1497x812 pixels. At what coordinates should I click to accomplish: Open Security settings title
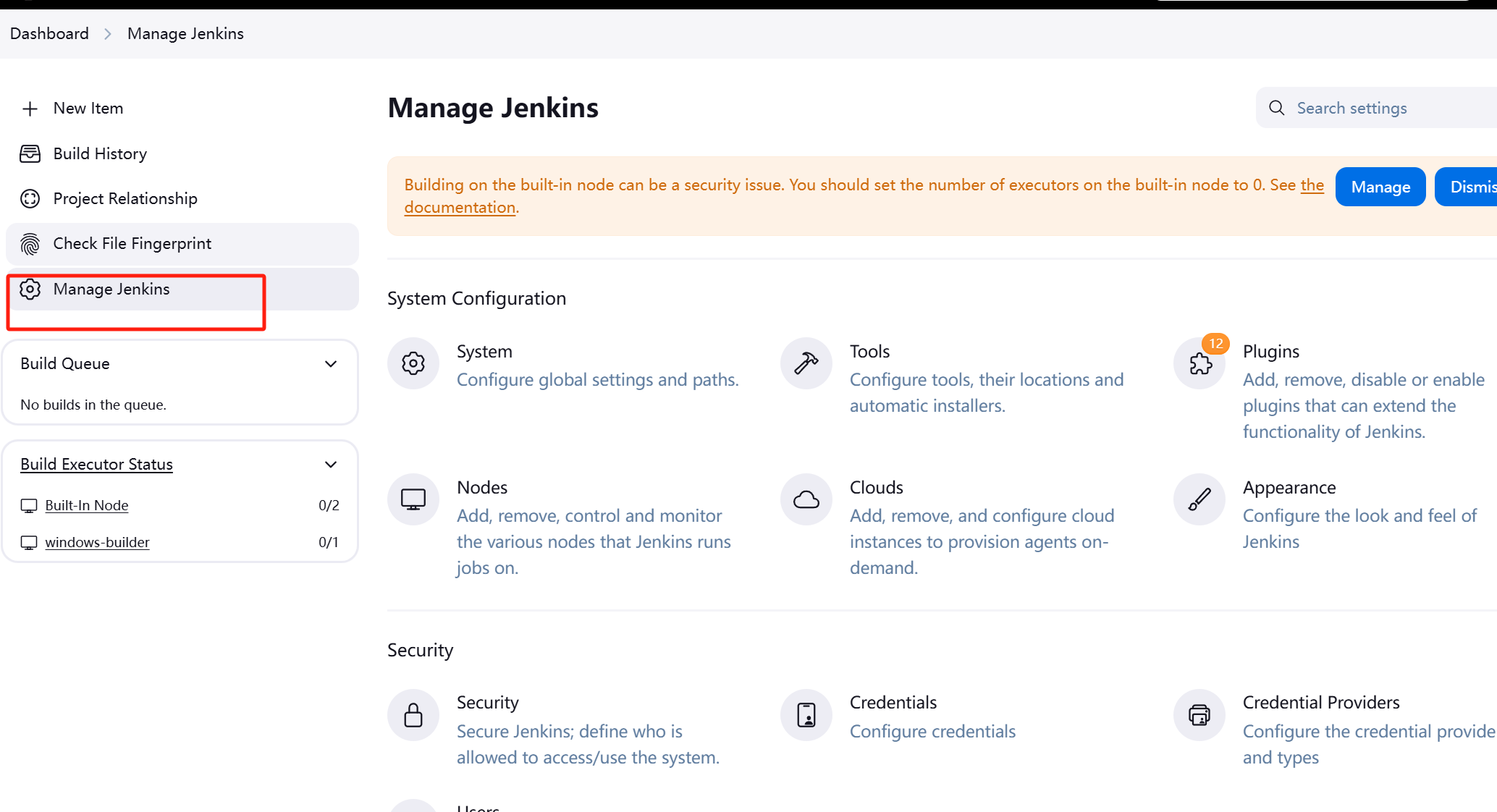coord(488,703)
